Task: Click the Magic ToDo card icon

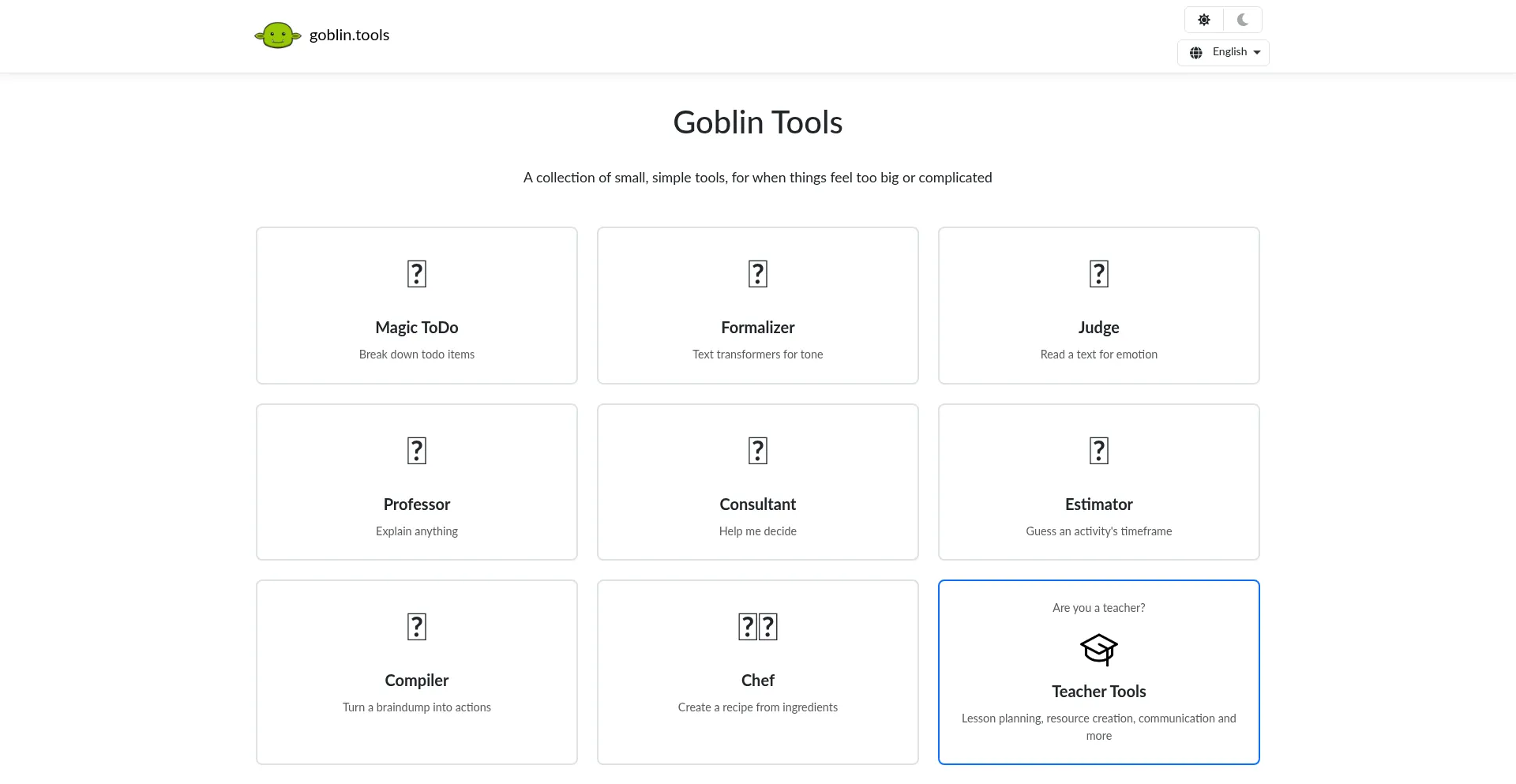Action: 417,274
